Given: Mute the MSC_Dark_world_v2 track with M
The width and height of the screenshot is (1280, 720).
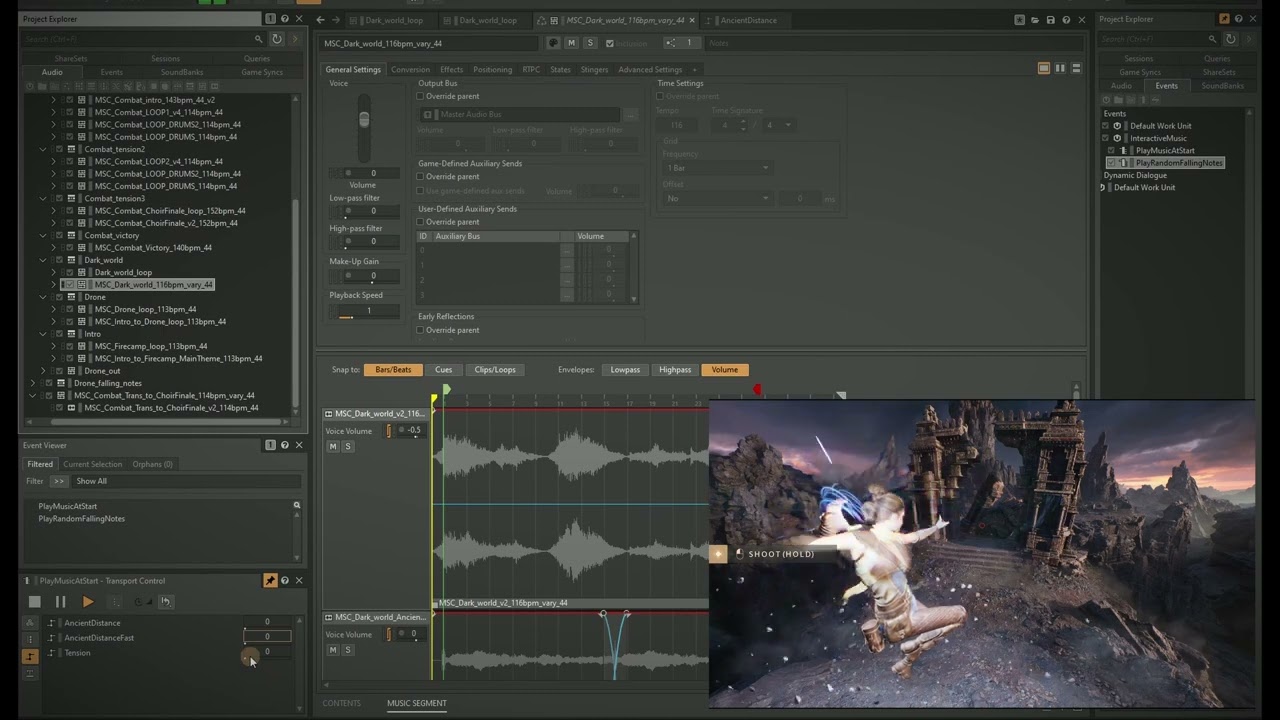Looking at the screenshot, I should click(x=333, y=446).
